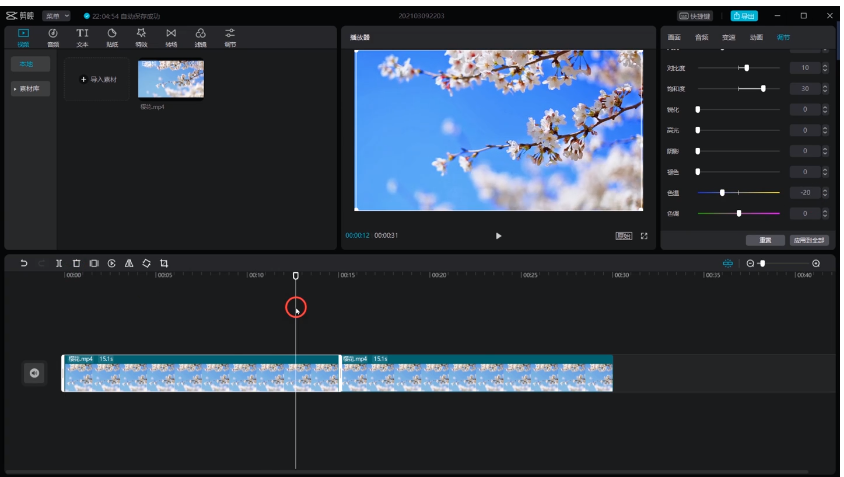The width and height of the screenshot is (844, 477).
Task: Click the stepper arrows for 色温 value
Action: [x=825, y=192]
